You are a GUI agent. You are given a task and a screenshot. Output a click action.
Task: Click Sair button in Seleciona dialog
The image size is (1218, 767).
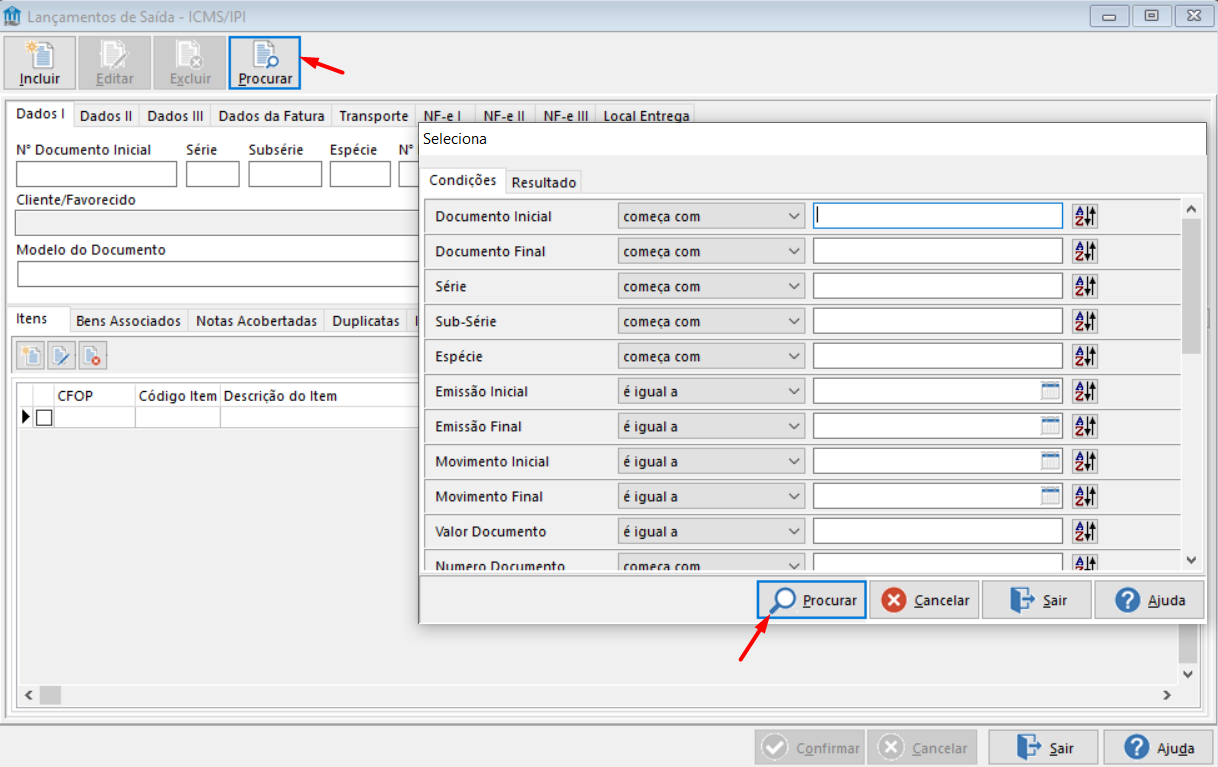(x=1037, y=600)
